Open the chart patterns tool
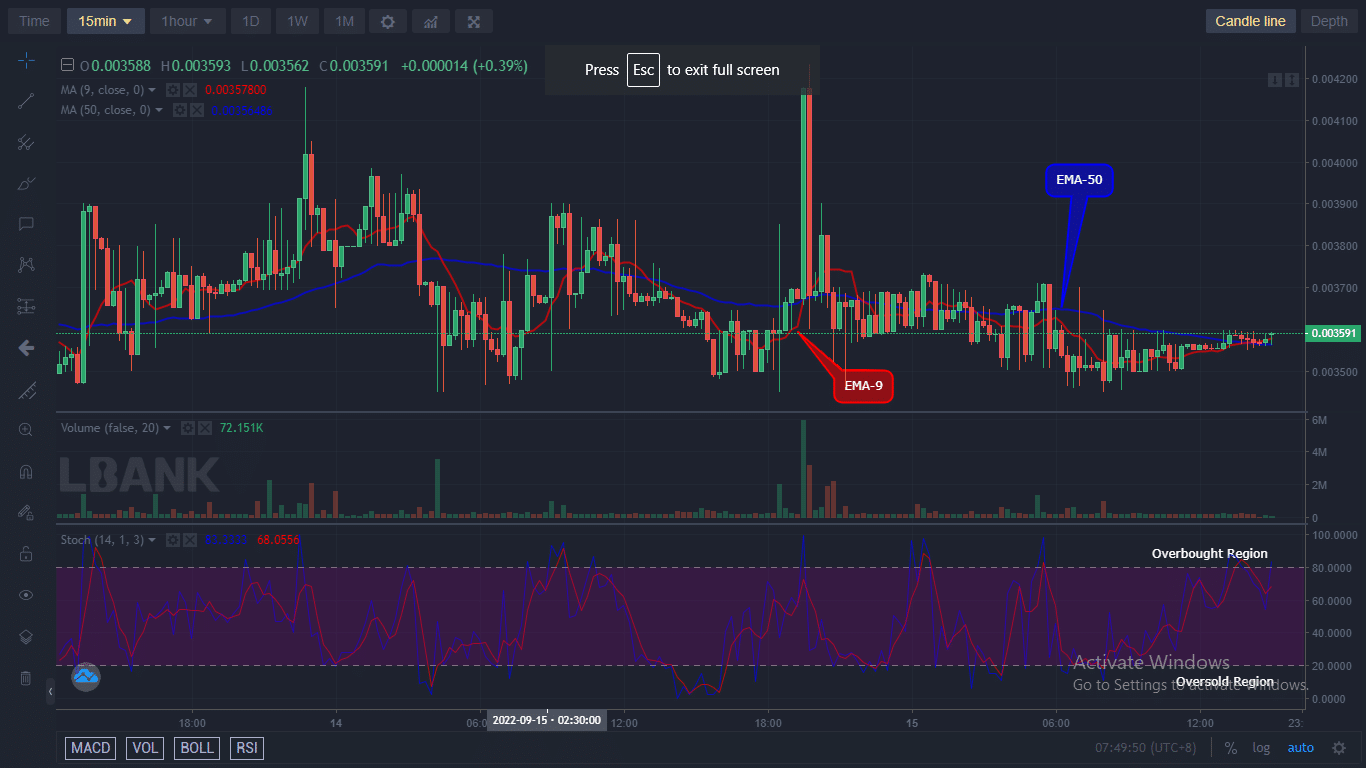Viewport: 1366px width, 768px height. point(26,265)
